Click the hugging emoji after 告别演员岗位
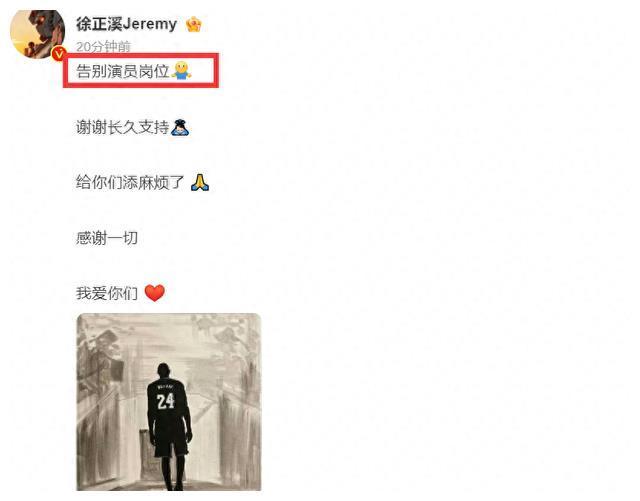Screen dimensions: 640x501 click(x=181, y=70)
